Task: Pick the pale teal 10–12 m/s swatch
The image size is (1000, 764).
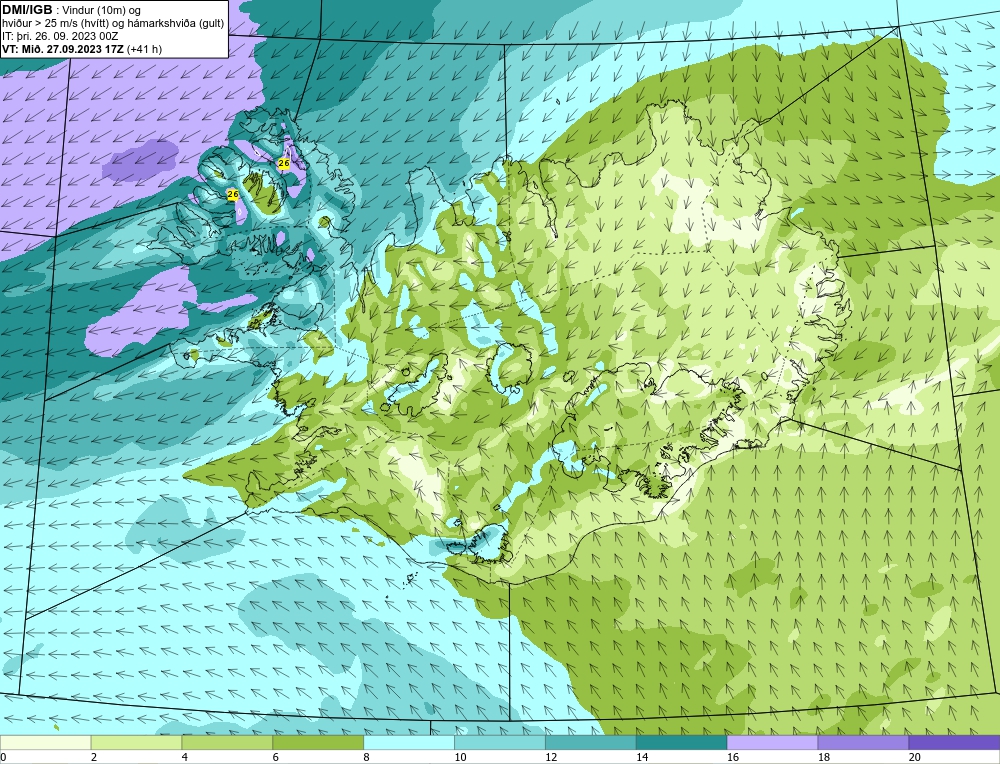Action: point(499,742)
